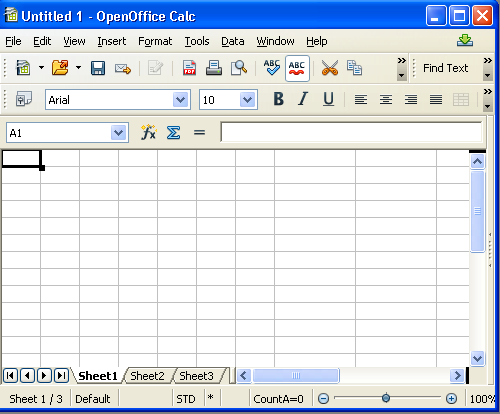500x414 pixels.
Task: Click the Cut scissors icon
Action: (330, 68)
